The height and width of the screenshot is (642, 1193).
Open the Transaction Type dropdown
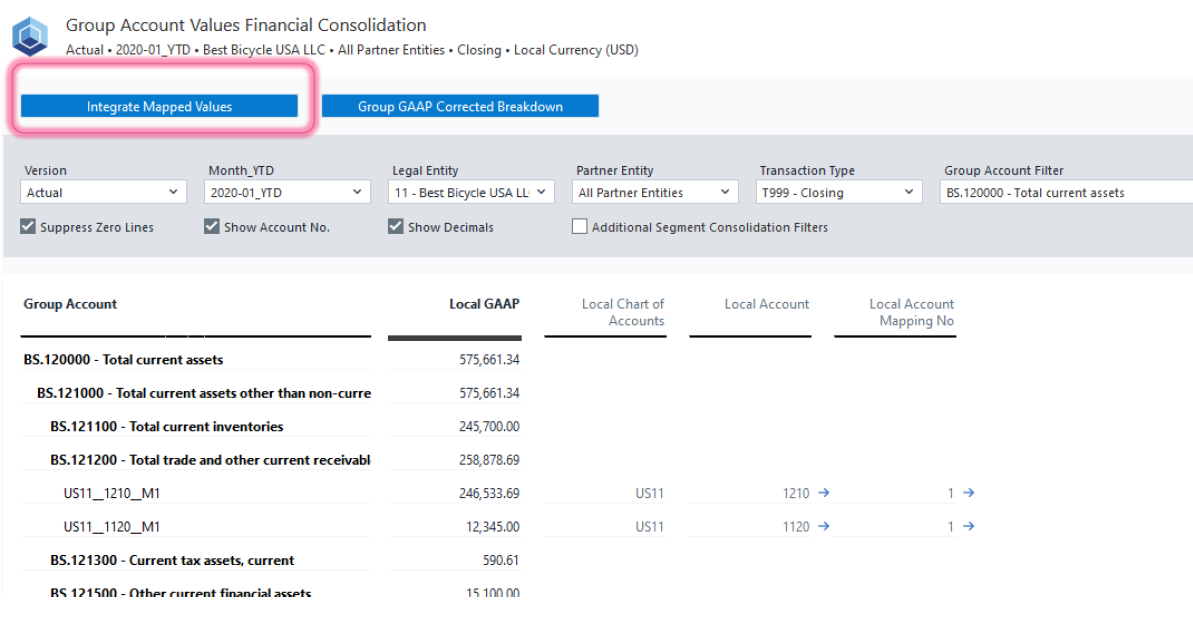click(839, 193)
